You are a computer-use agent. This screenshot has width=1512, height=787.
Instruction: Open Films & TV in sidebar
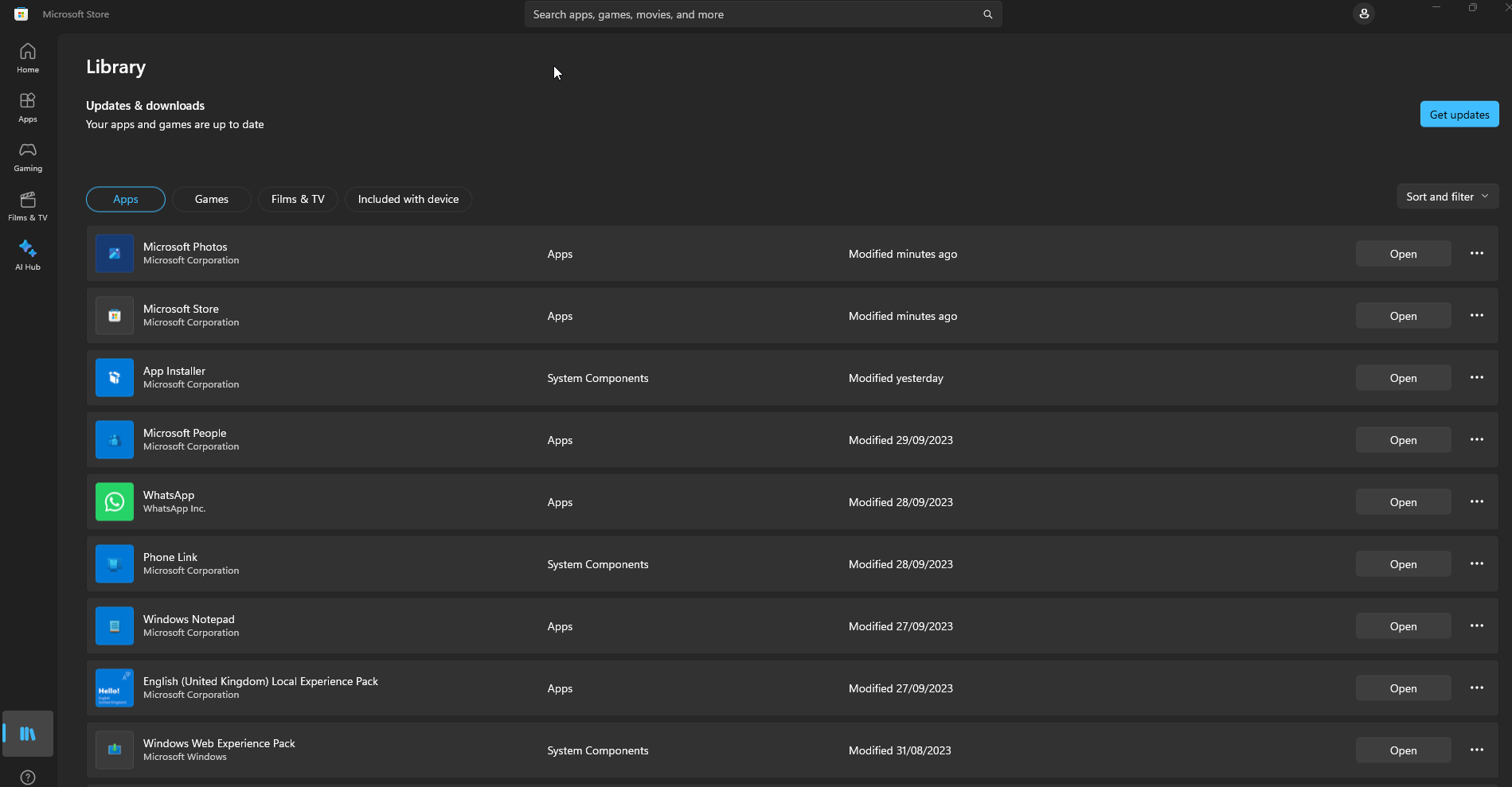pos(28,206)
